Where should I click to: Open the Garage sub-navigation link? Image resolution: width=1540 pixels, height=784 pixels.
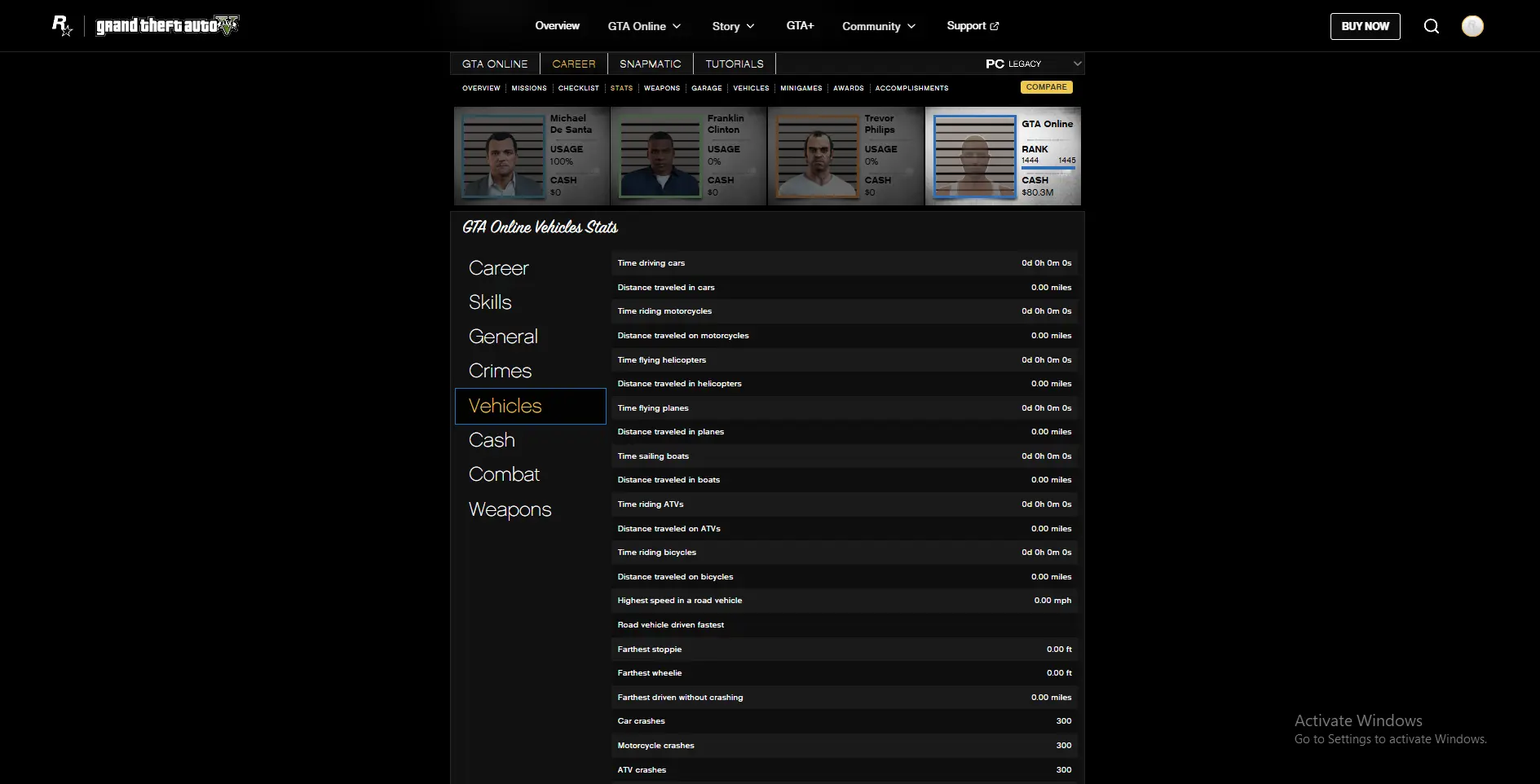click(706, 88)
